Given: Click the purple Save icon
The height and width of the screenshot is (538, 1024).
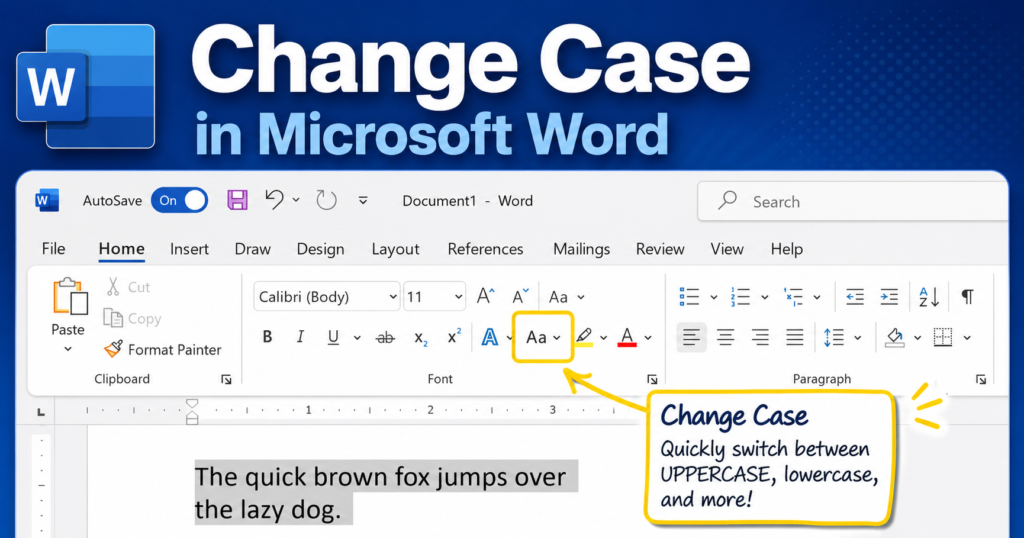Looking at the screenshot, I should point(237,200).
